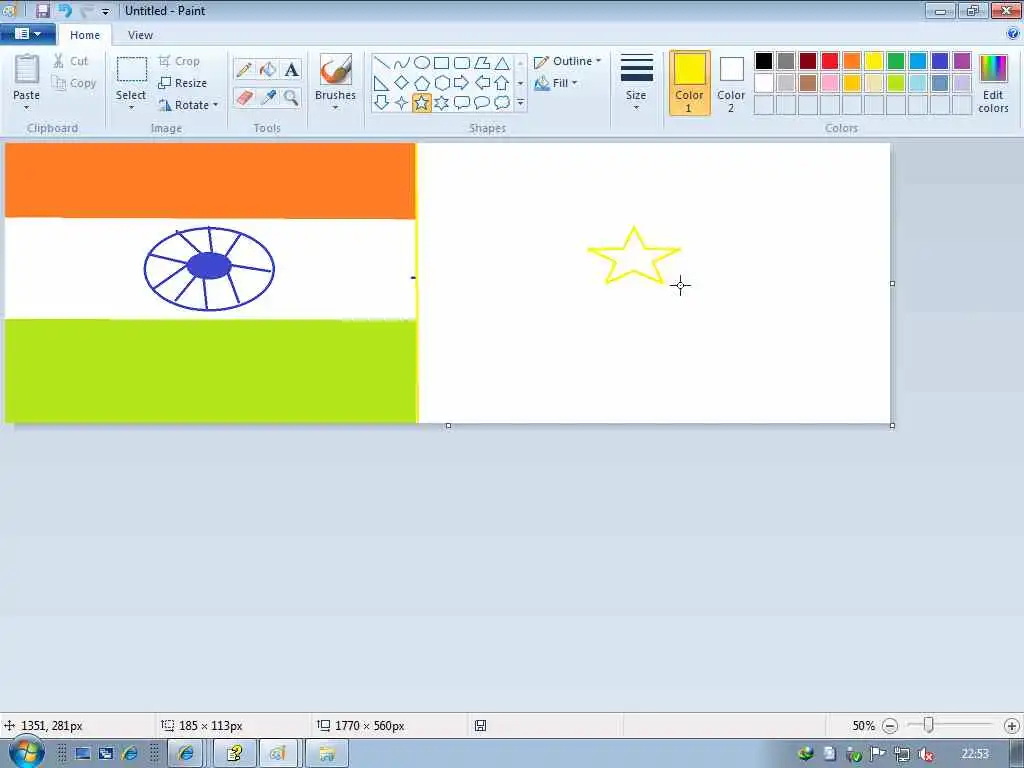Click the Resize button
The image size is (1024, 768).
[x=183, y=83]
